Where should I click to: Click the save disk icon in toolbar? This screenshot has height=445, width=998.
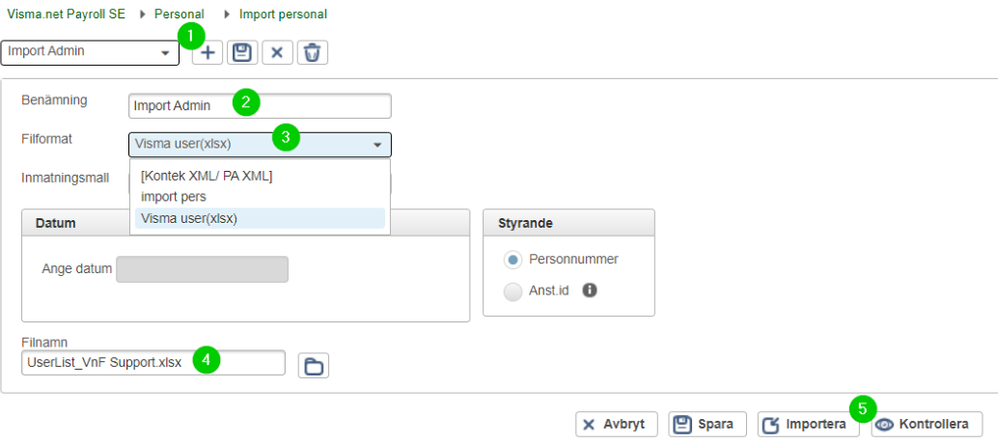pyautogui.click(x=242, y=53)
